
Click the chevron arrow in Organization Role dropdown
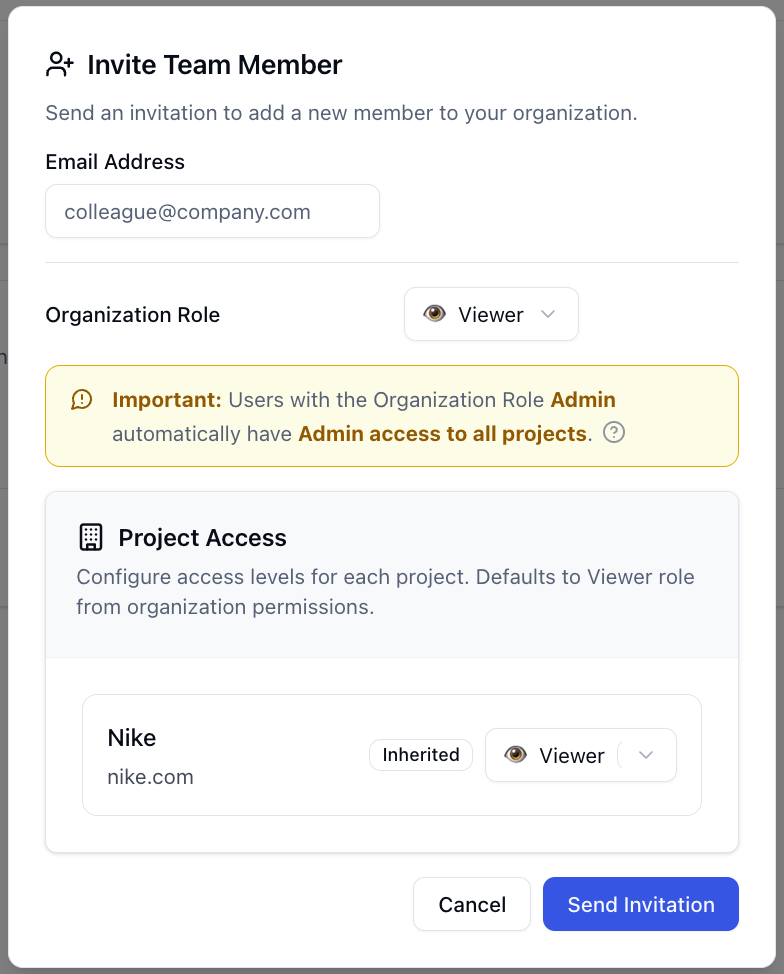[x=547, y=315]
